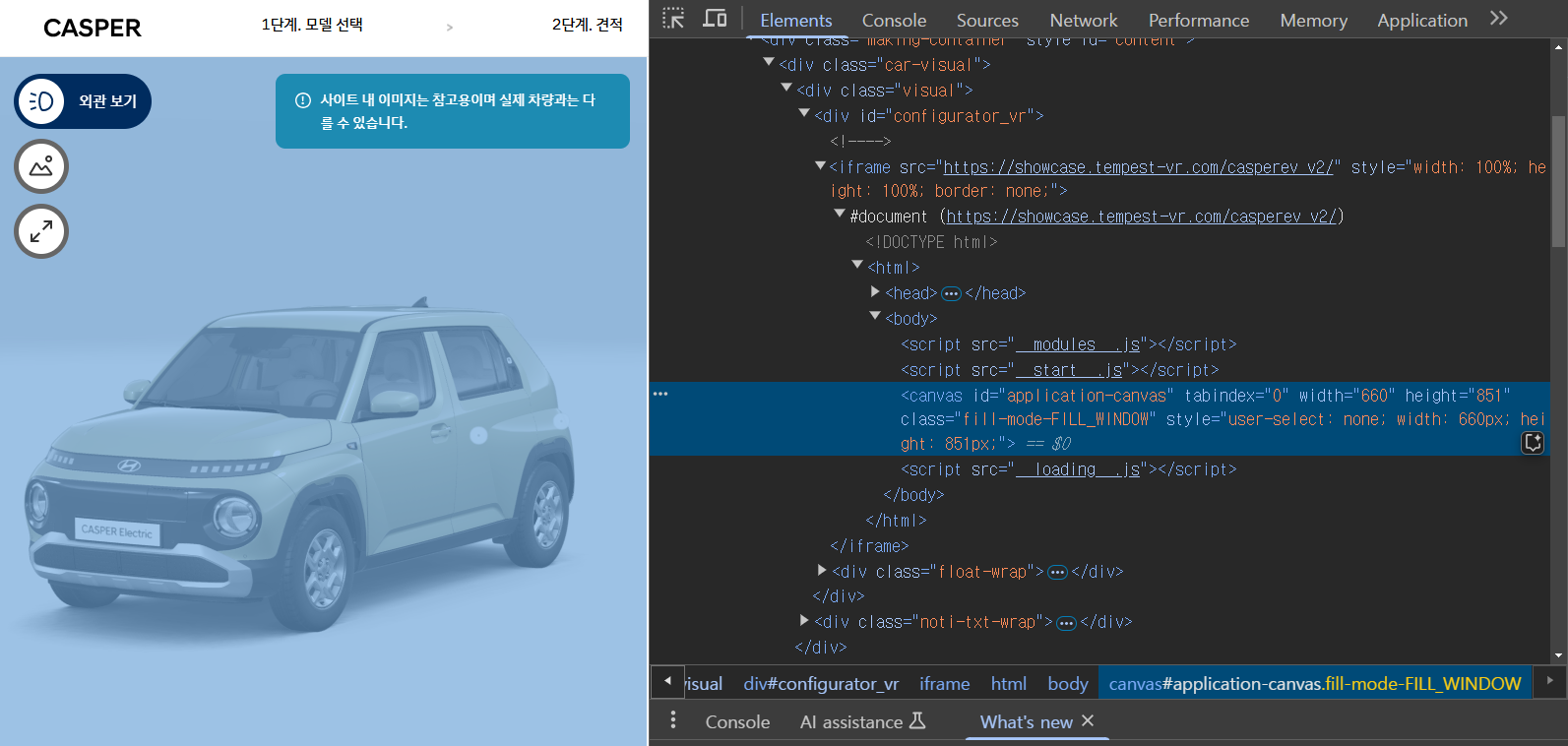Click the Elements panel vertical scrollbar thumb
The width and height of the screenshot is (1568, 746).
tap(1558, 182)
